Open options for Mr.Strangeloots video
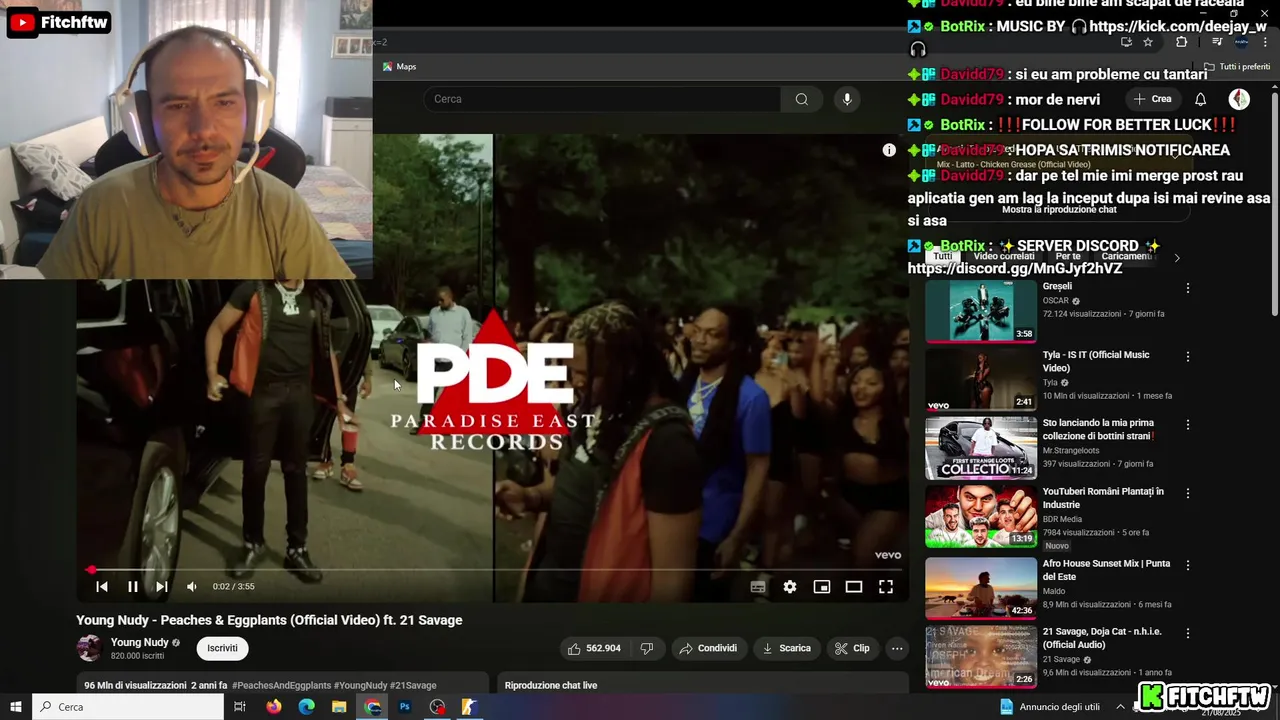This screenshot has width=1280, height=720. pos(1187,424)
